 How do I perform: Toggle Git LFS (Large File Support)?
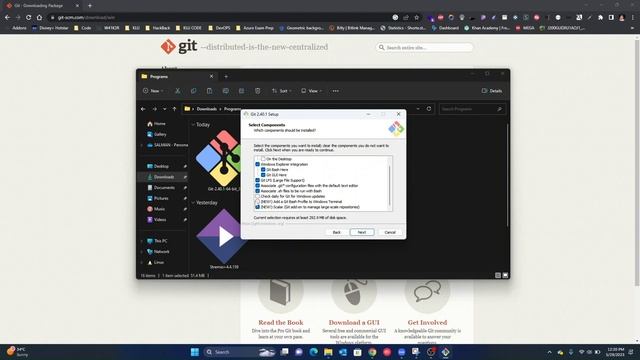(258, 180)
